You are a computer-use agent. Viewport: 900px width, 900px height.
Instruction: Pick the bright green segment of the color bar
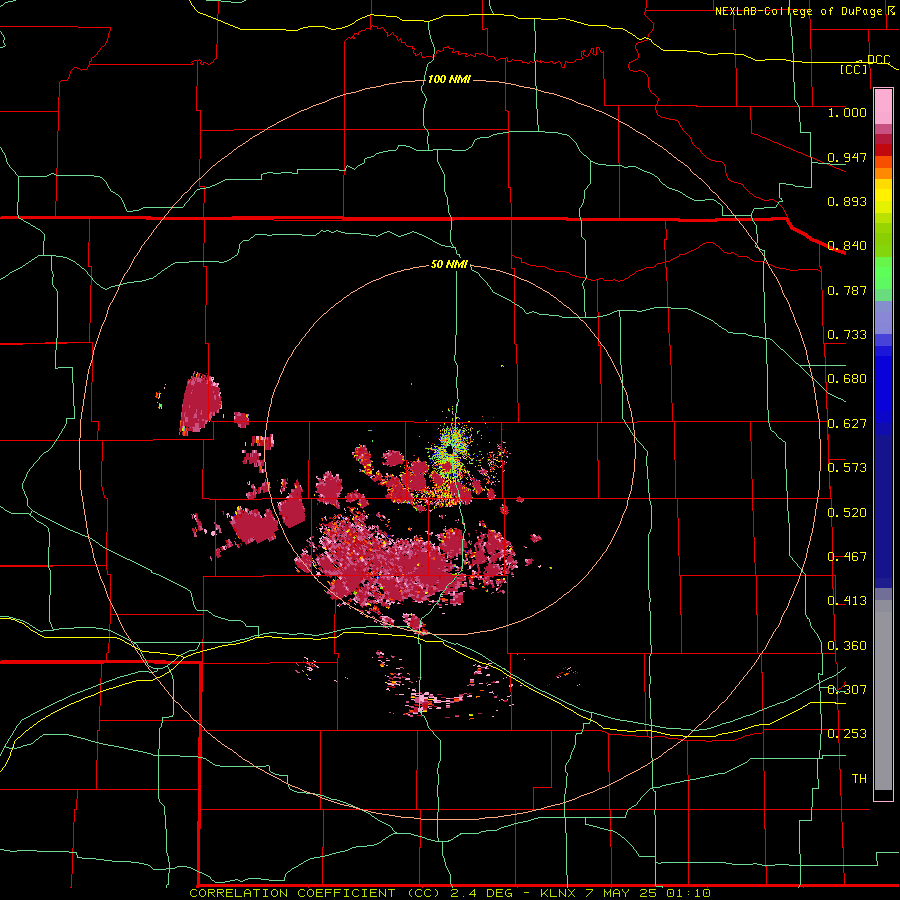tap(883, 273)
